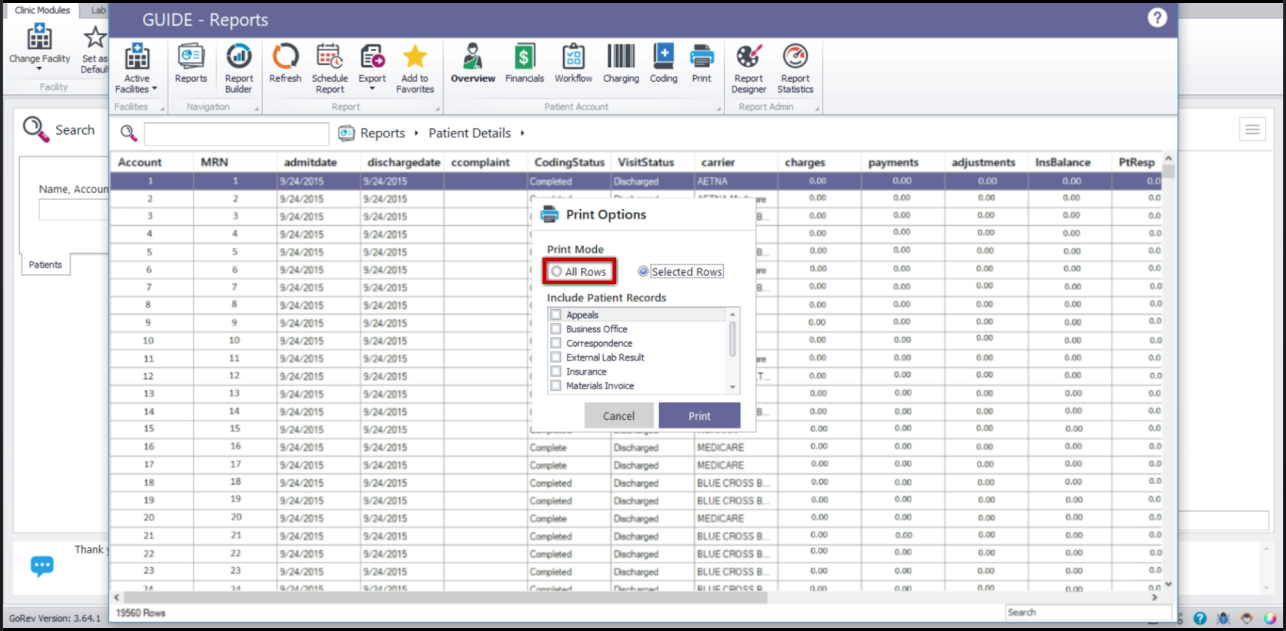
Task: Open the Workflow view
Action: (573, 63)
